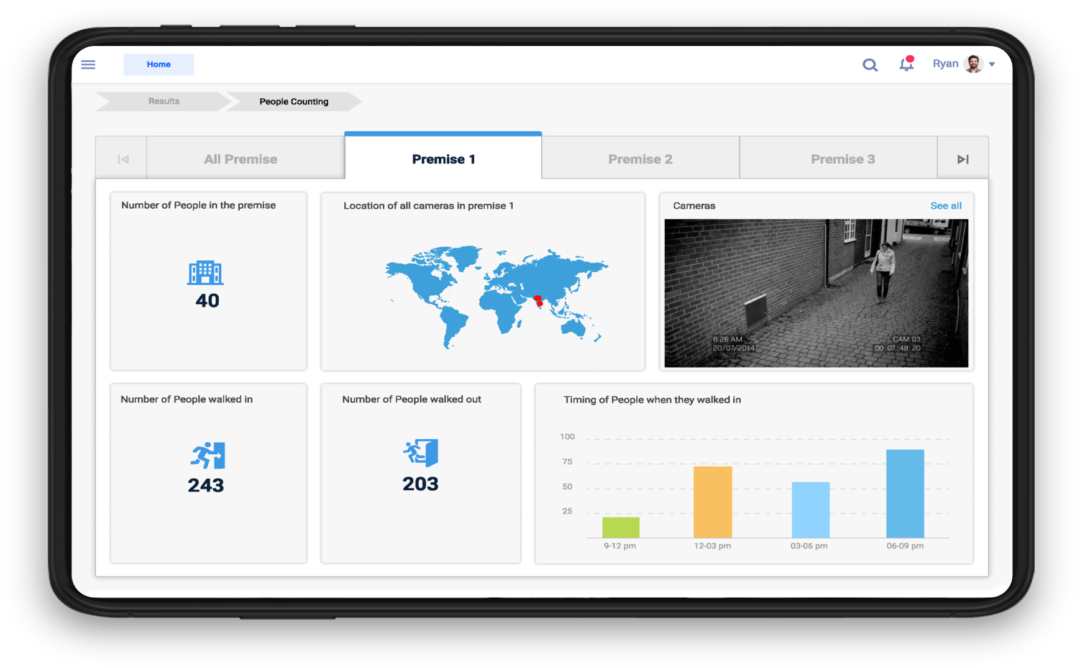1080x668 pixels.
Task: Click the building icon in people count card
Action: [x=205, y=273]
